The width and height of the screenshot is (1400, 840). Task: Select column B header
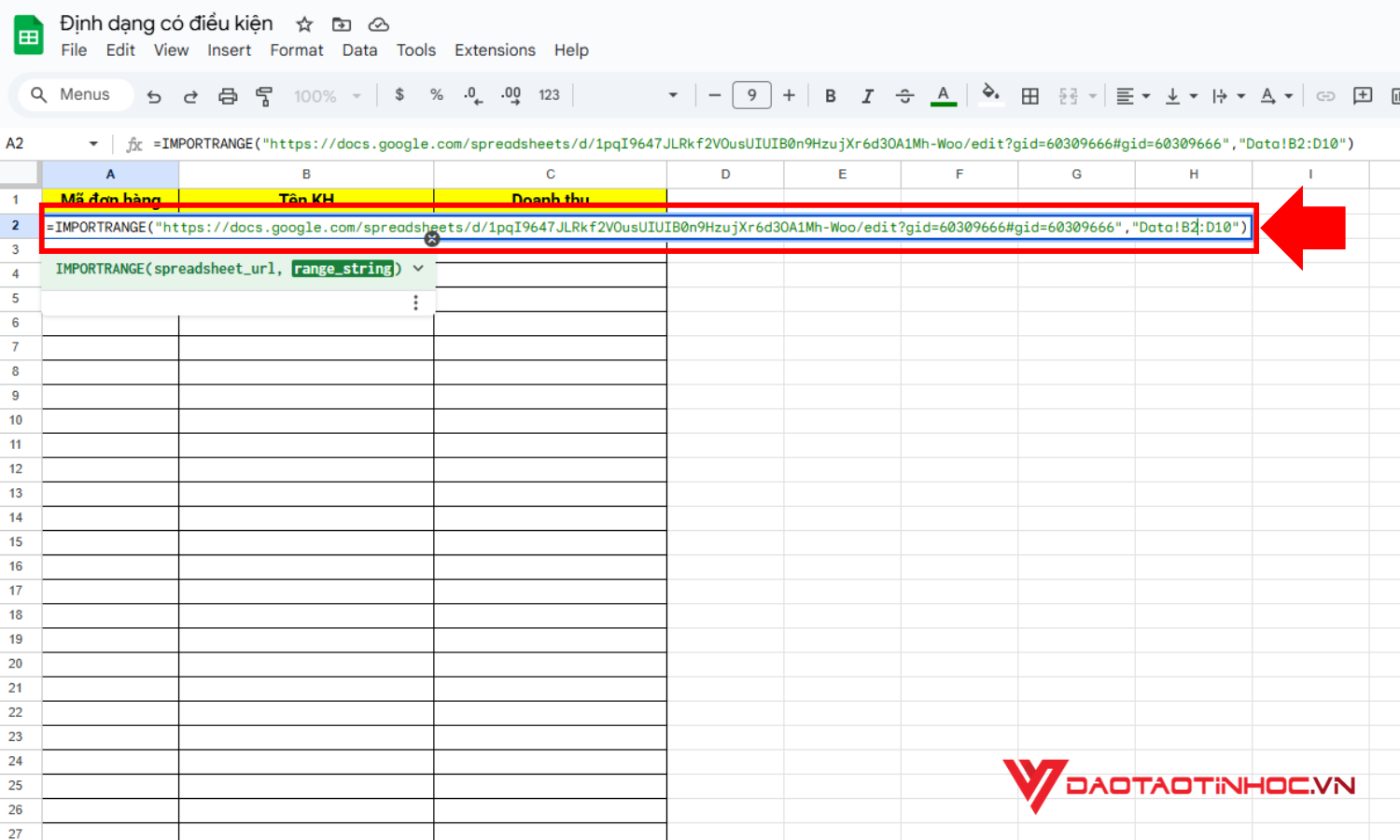(x=306, y=175)
